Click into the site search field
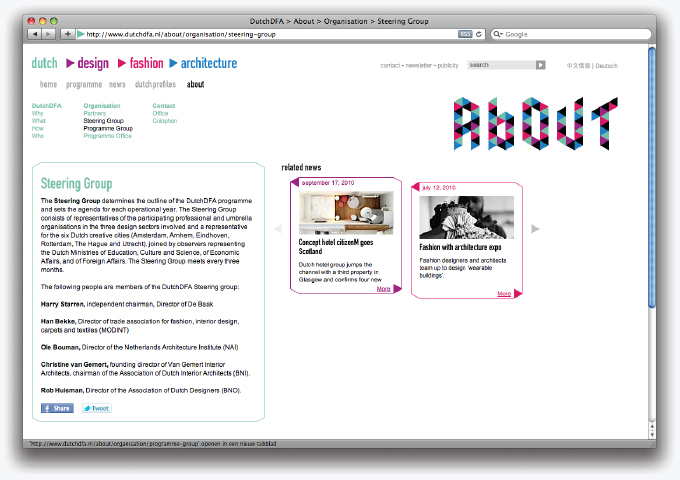 click(501, 65)
